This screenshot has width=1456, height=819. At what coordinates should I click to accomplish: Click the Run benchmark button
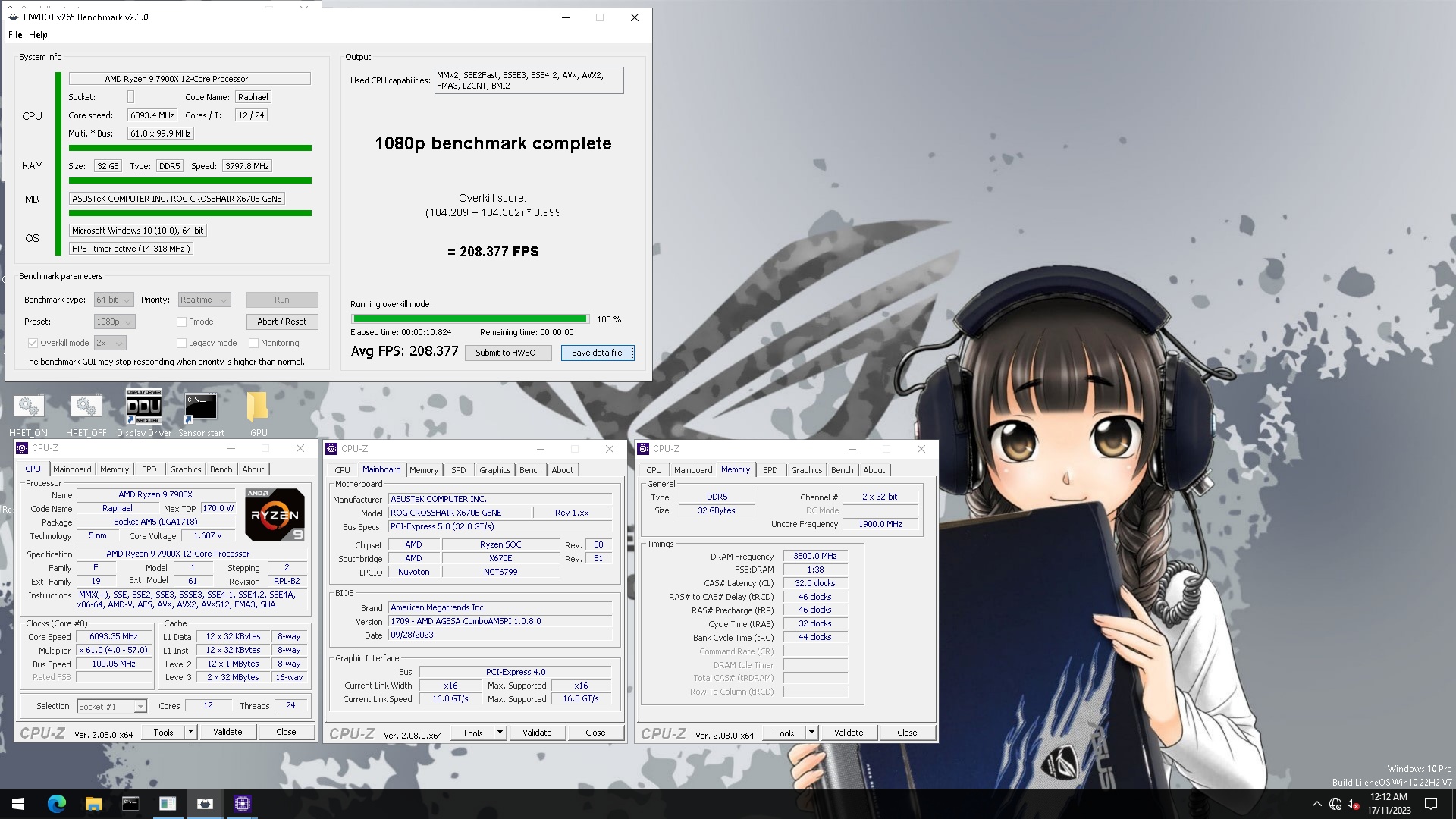[x=282, y=300]
